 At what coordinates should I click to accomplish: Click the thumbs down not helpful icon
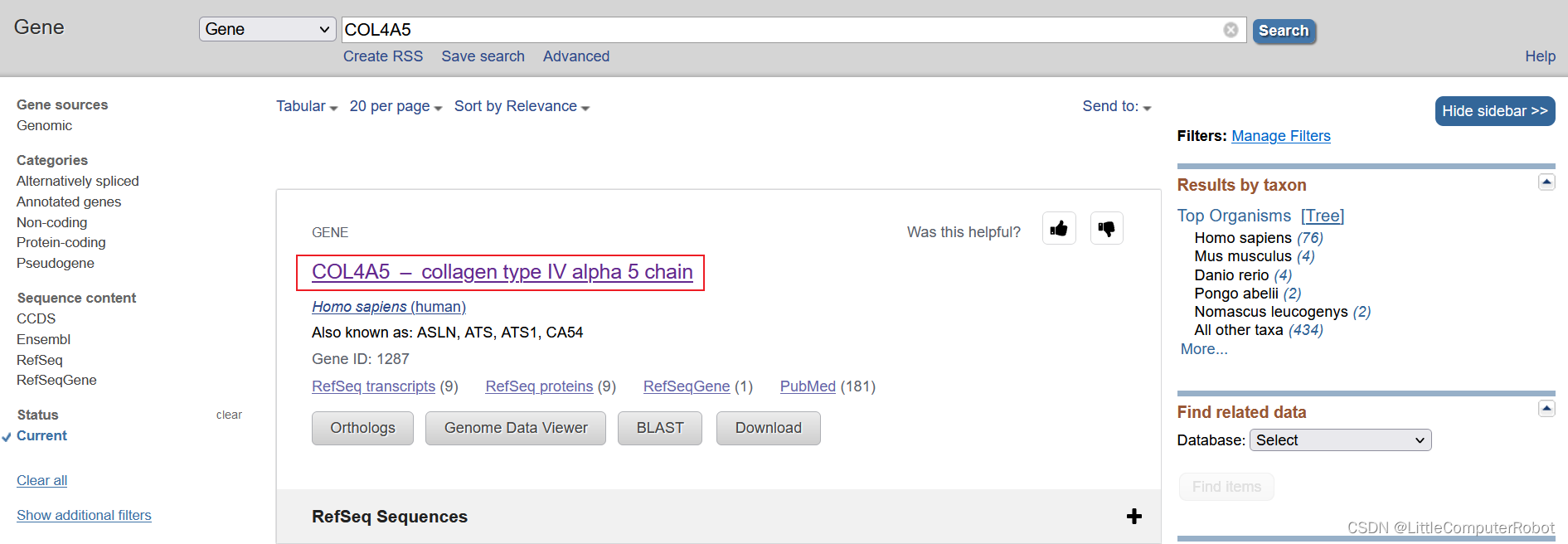pos(1106,229)
